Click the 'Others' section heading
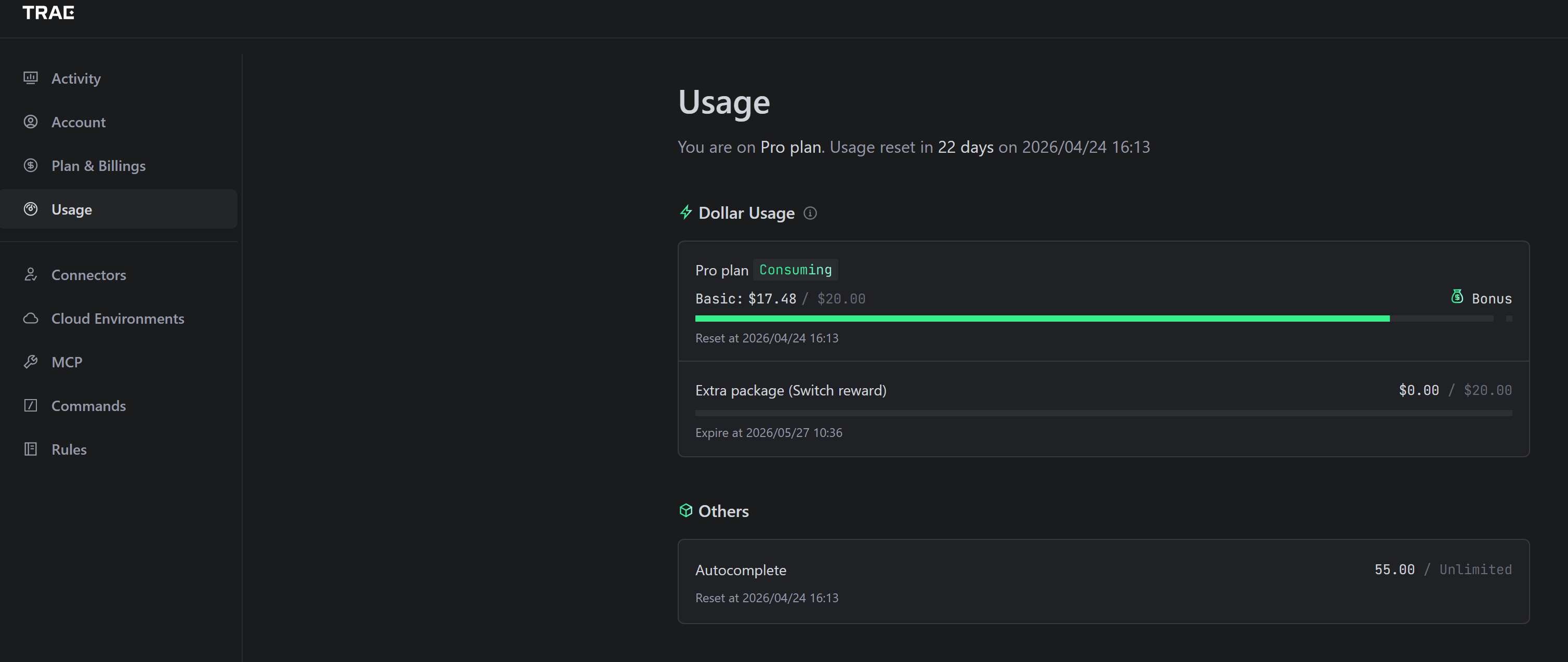Image resolution: width=1568 pixels, height=662 pixels. [x=724, y=511]
